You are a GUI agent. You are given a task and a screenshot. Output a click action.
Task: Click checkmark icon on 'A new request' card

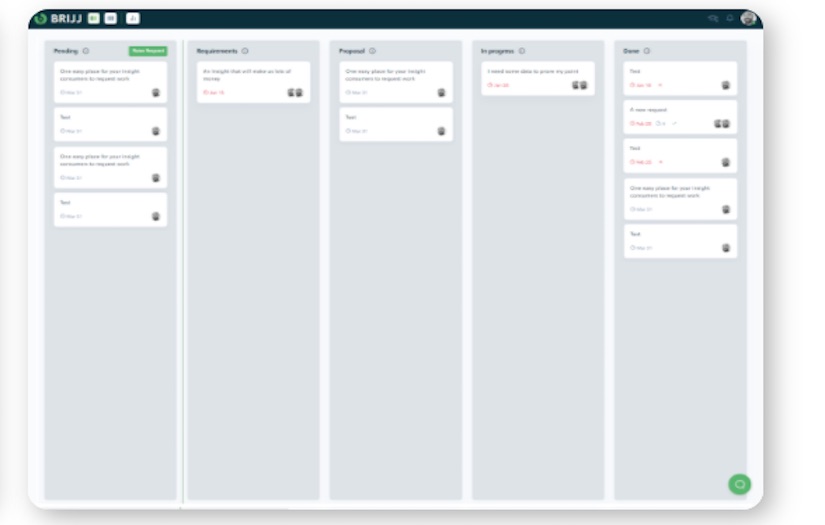pyautogui.click(x=675, y=124)
